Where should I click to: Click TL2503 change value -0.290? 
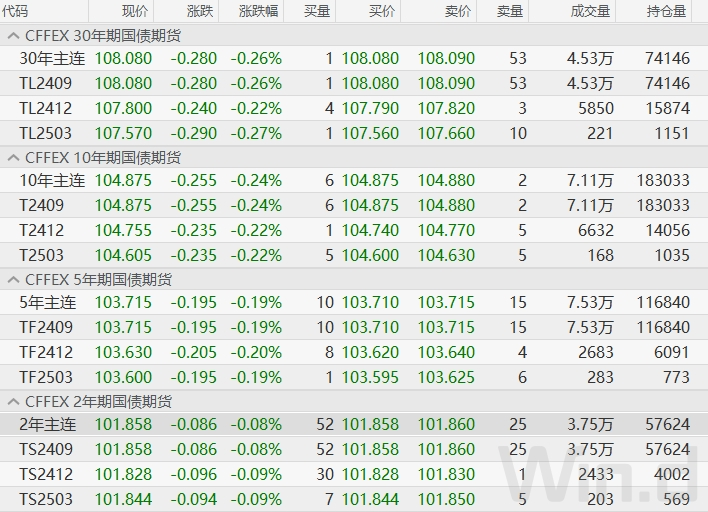(x=194, y=133)
